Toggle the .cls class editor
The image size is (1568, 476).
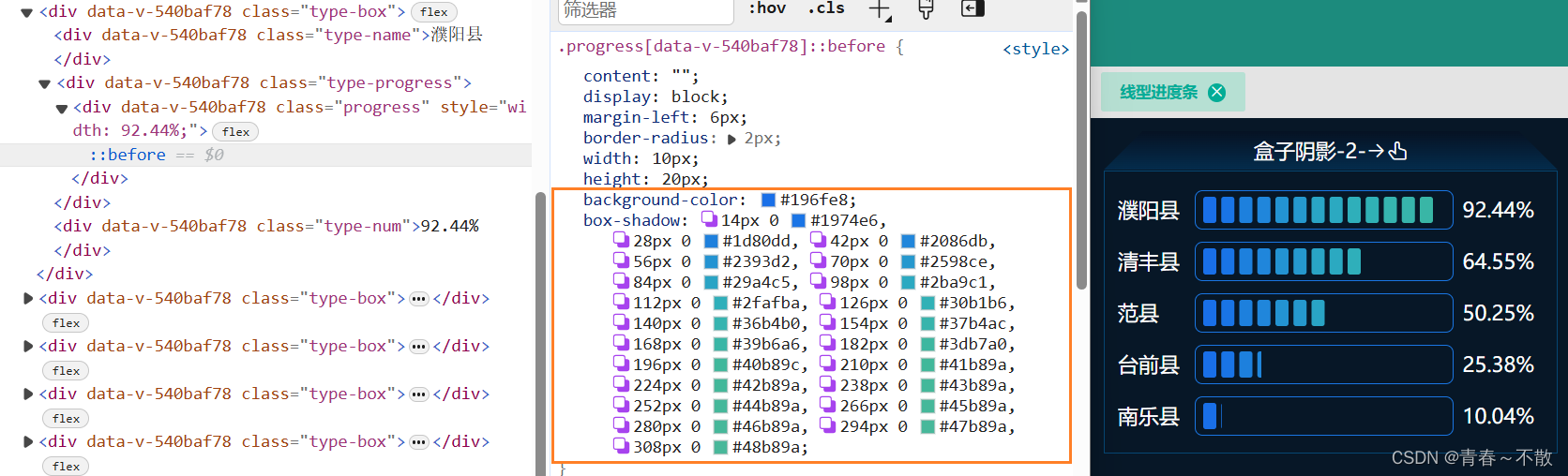pos(825,8)
